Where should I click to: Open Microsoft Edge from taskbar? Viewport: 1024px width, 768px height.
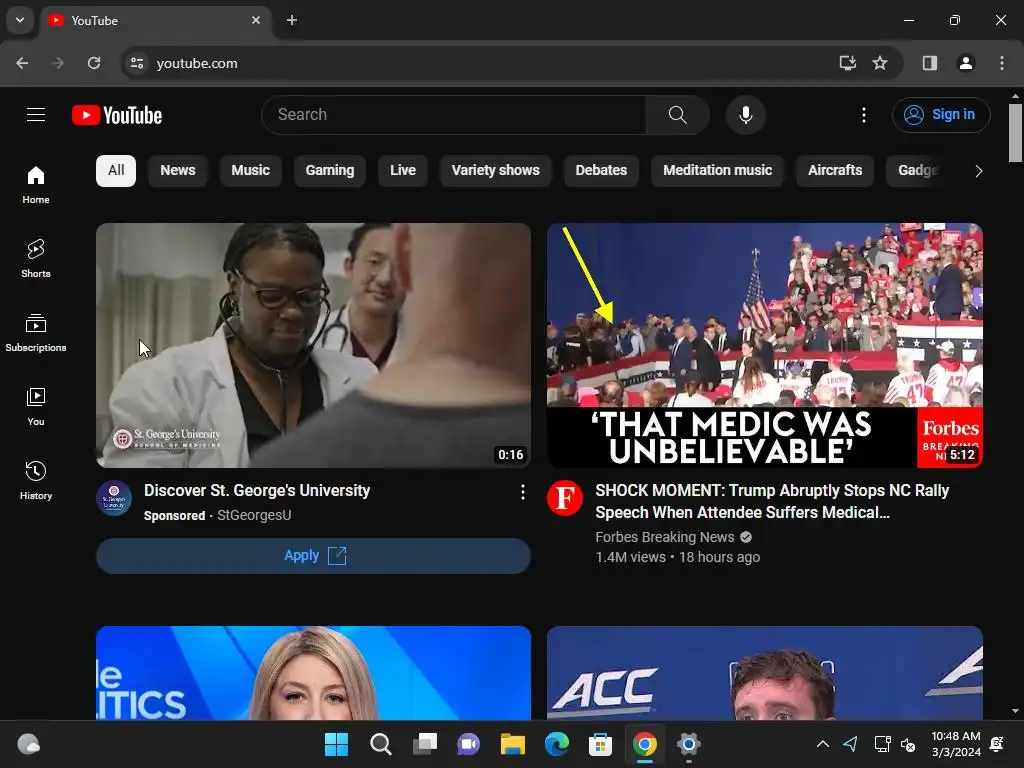pos(556,744)
